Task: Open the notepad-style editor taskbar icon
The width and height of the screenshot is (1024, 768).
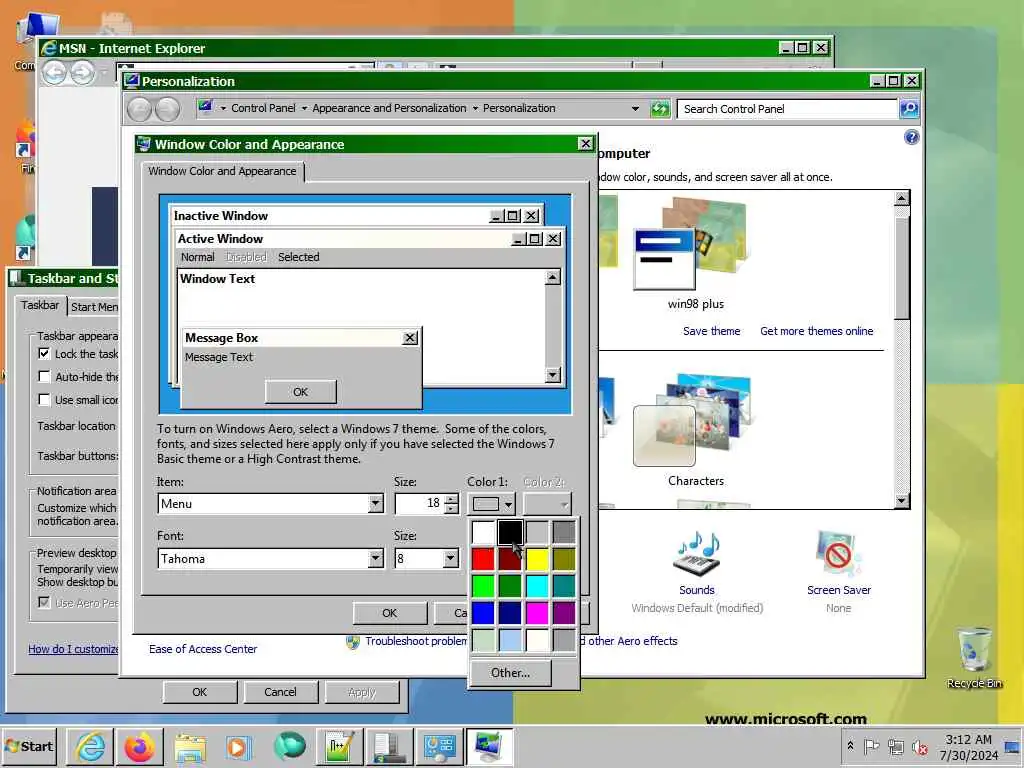Action: pos(340,746)
